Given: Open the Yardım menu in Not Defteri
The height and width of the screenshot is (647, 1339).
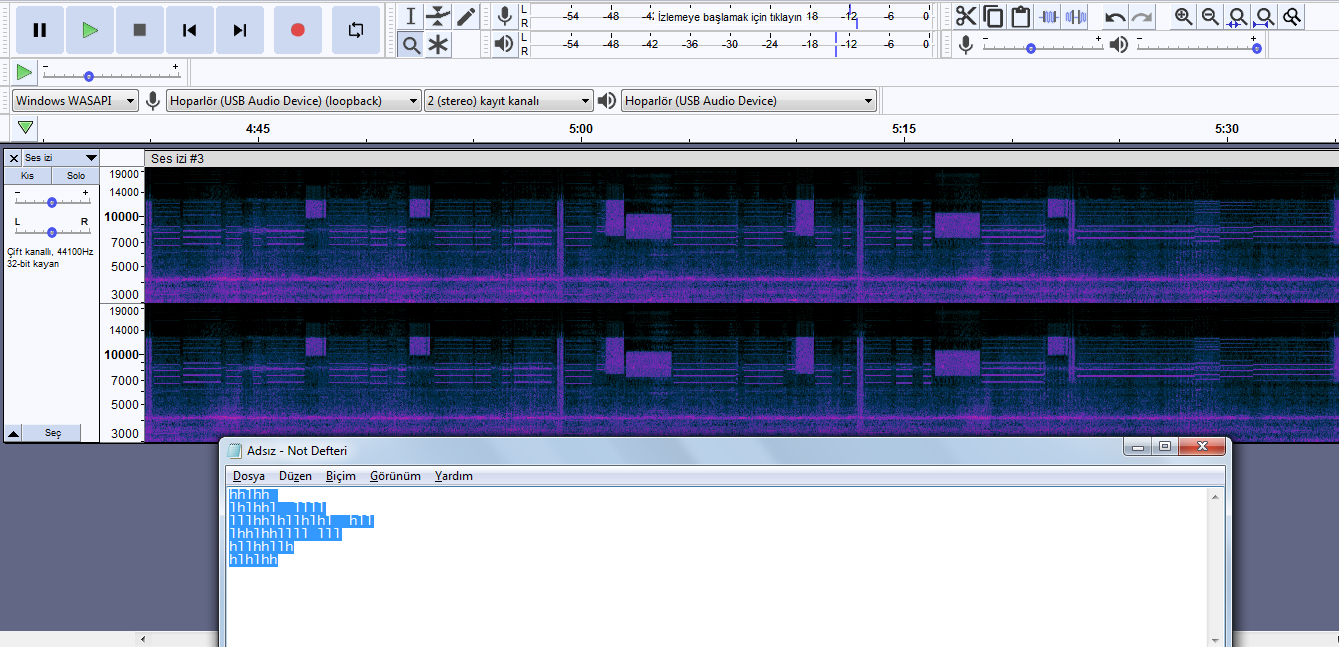Looking at the screenshot, I should [x=454, y=476].
